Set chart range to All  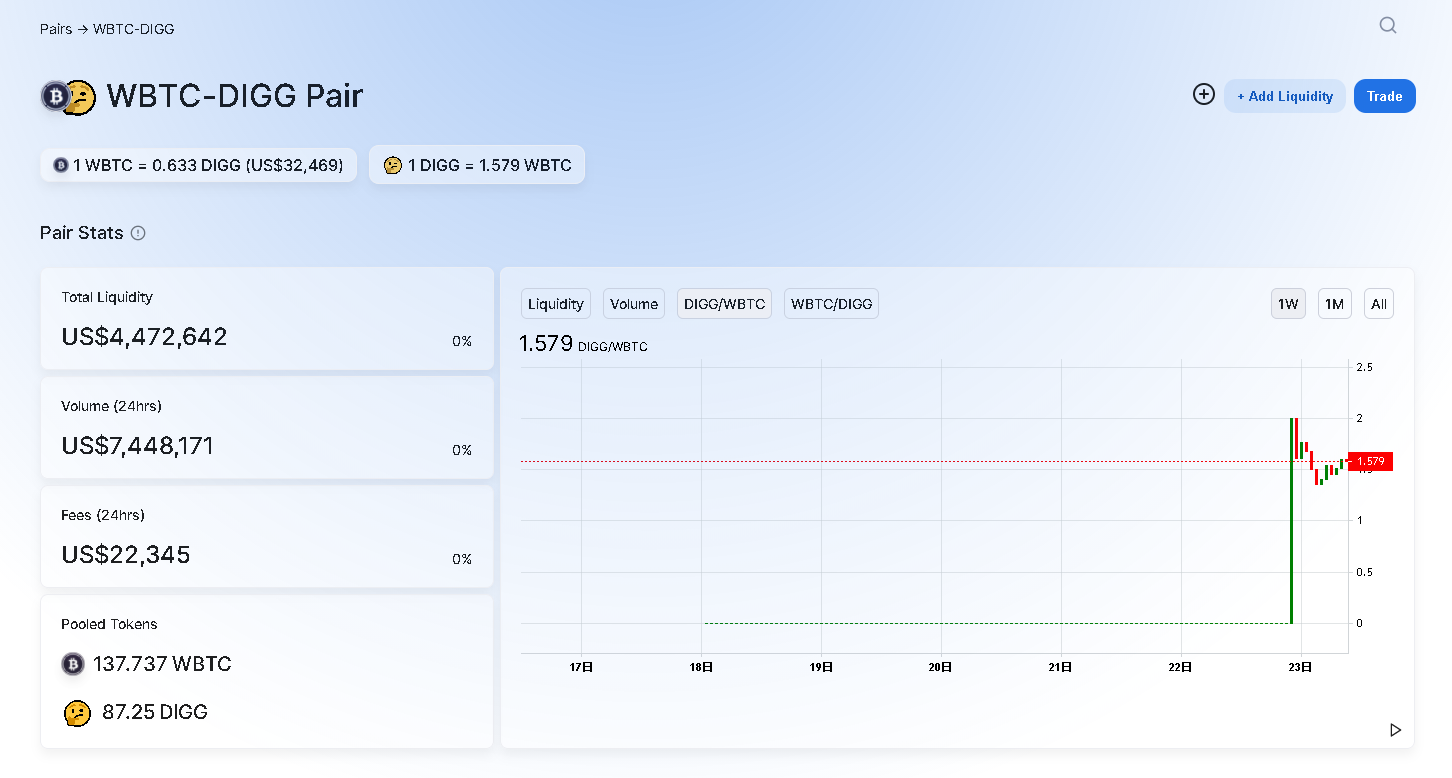pos(1379,304)
